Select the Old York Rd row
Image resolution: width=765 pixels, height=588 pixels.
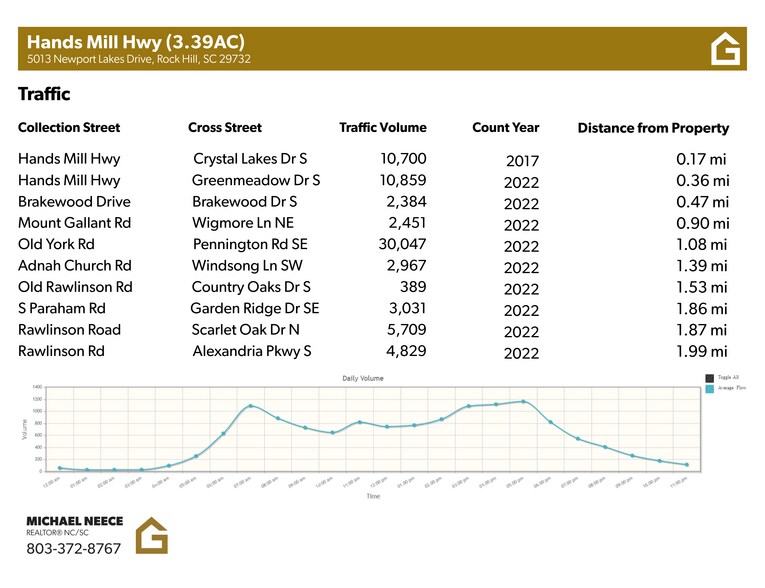tap(373, 244)
